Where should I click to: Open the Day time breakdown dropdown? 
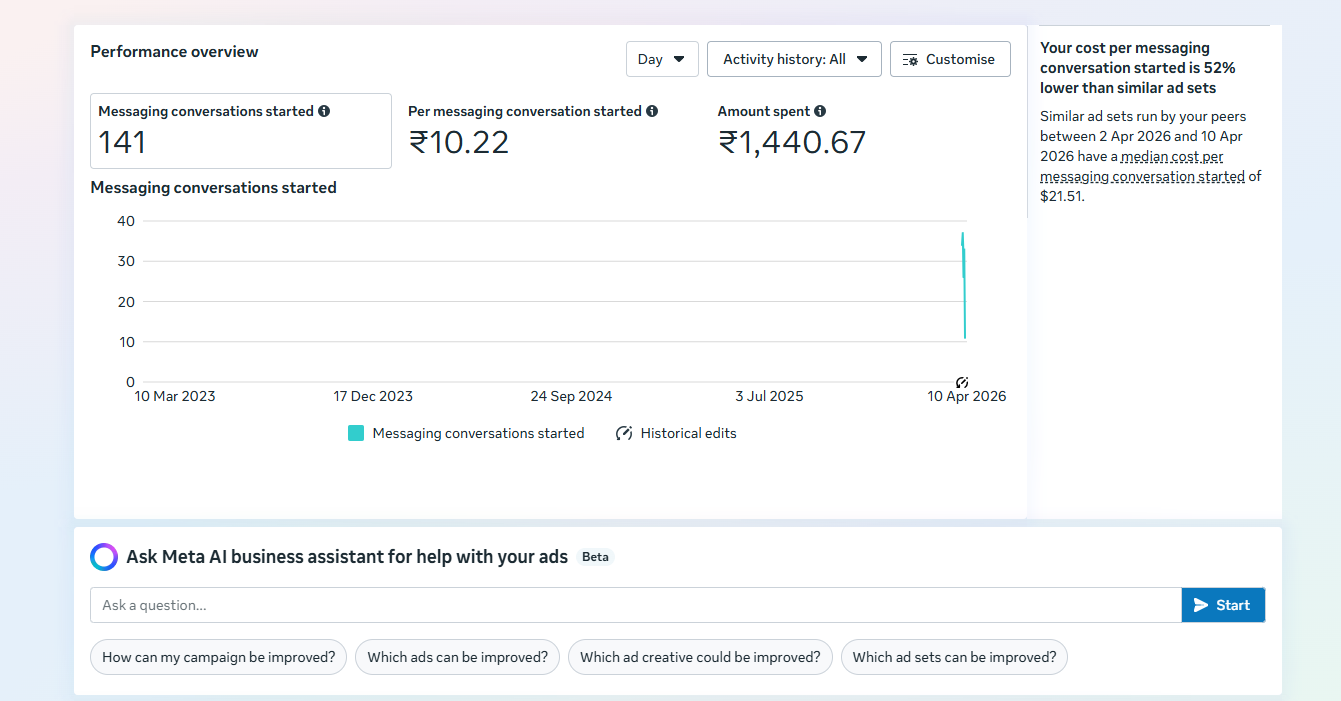[x=661, y=59]
